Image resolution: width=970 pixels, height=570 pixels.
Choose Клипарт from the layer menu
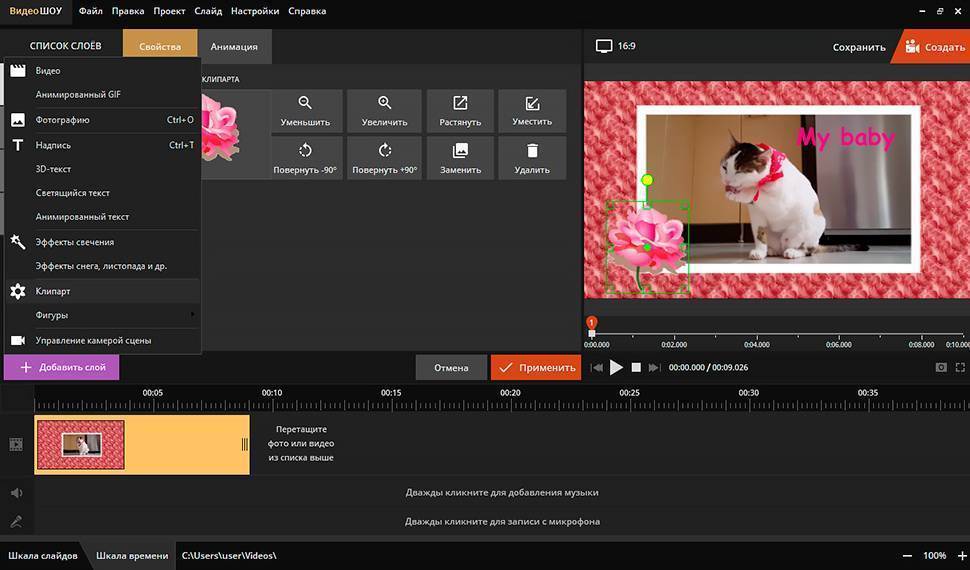53,291
